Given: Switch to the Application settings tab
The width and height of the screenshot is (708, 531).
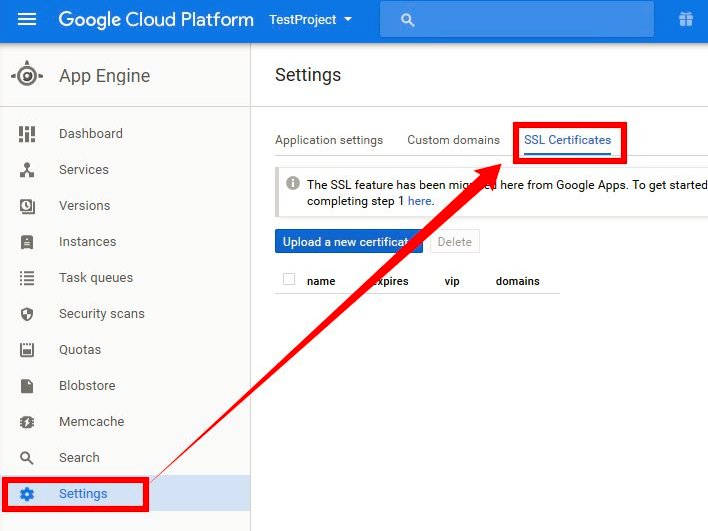Looking at the screenshot, I should coord(329,140).
